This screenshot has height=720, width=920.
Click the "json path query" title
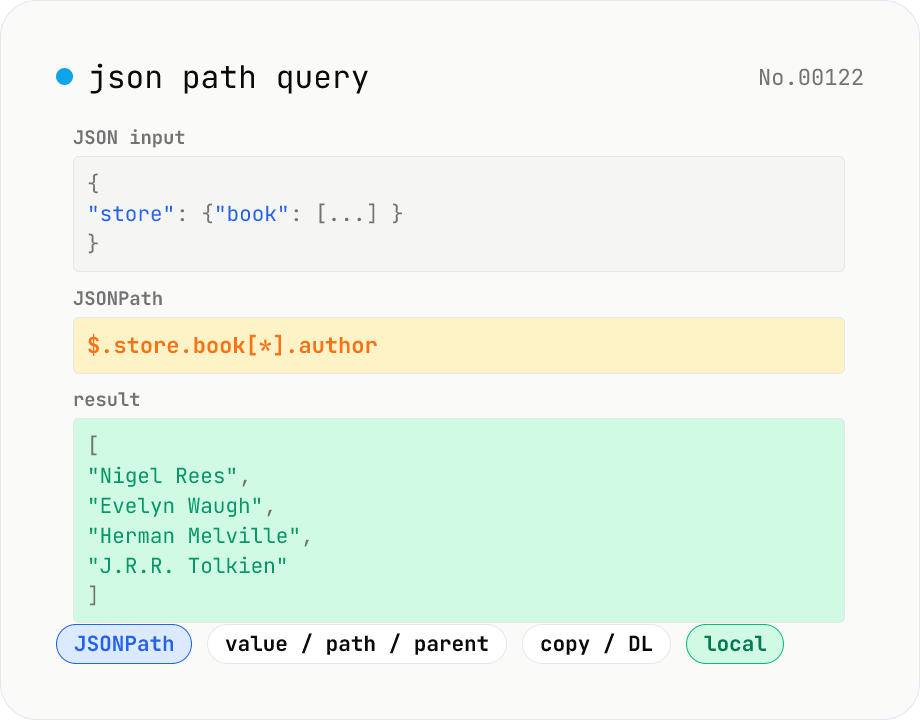pyautogui.click(x=228, y=78)
